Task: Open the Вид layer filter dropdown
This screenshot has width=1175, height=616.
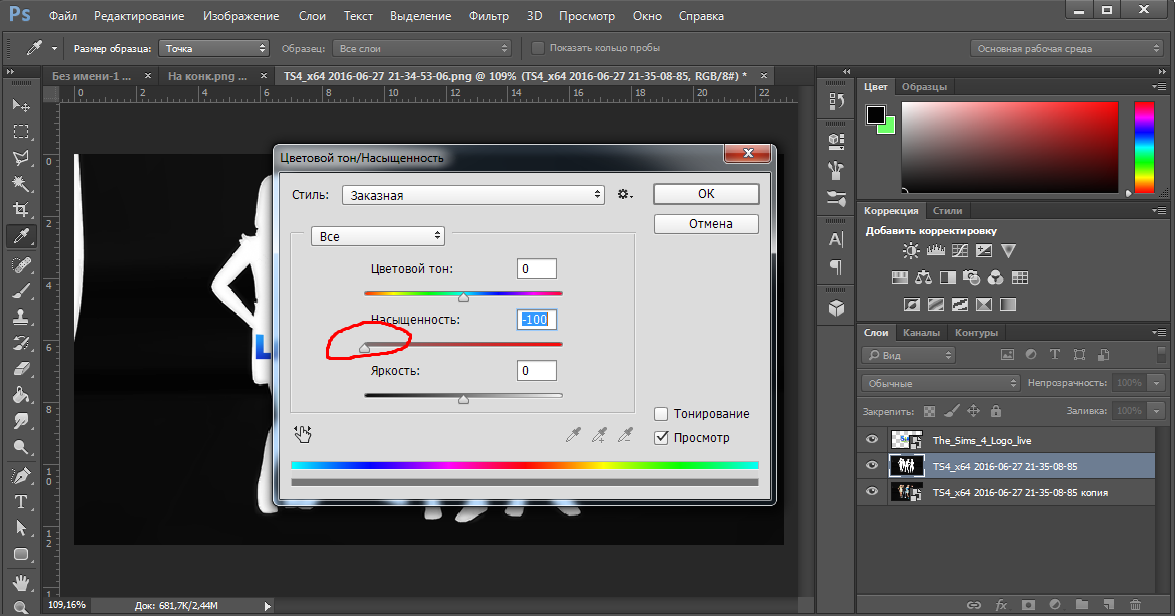Action: pyautogui.click(x=909, y=355)
